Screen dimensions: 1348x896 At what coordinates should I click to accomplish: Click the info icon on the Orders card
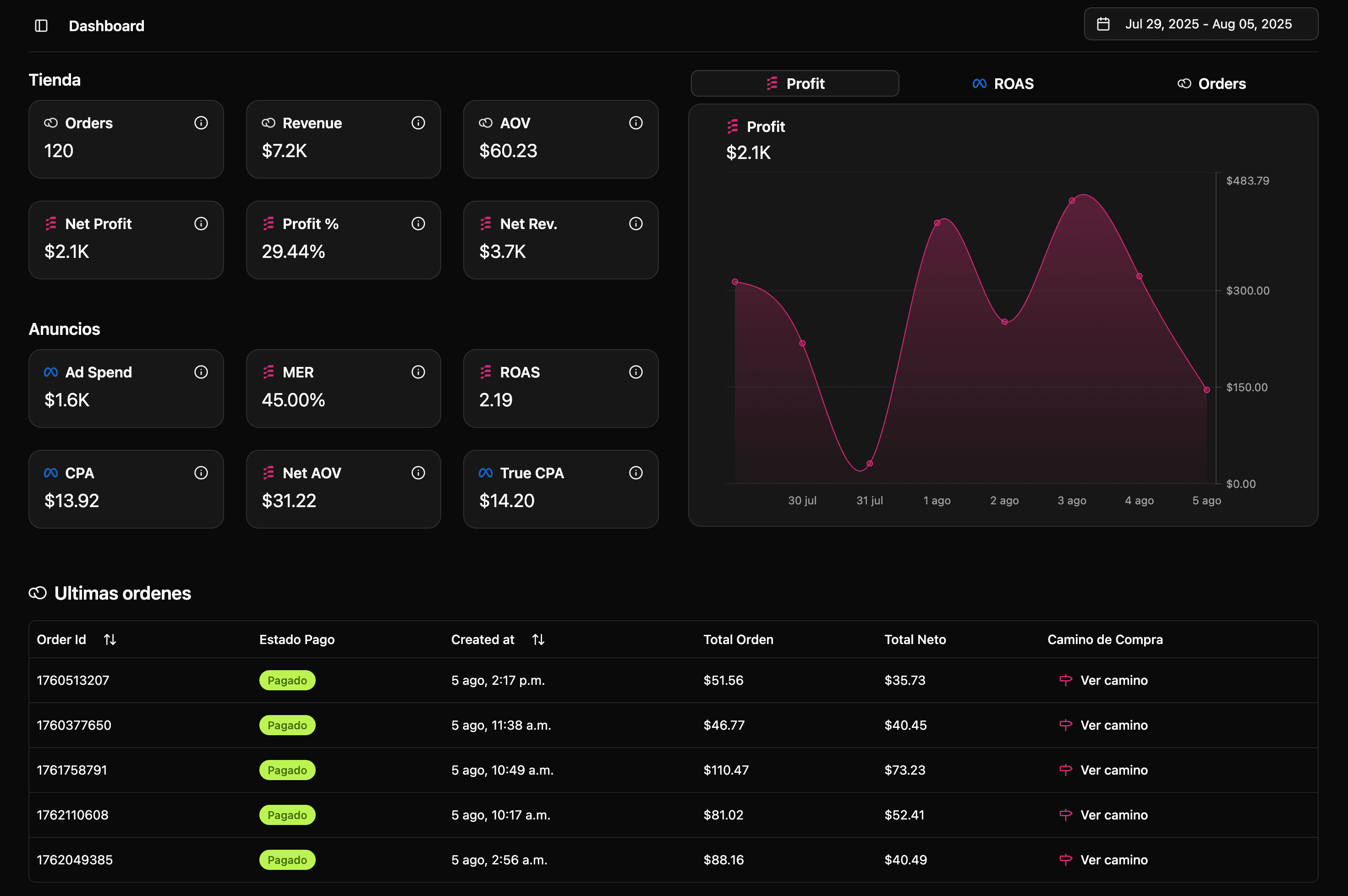tap(201, 122)
